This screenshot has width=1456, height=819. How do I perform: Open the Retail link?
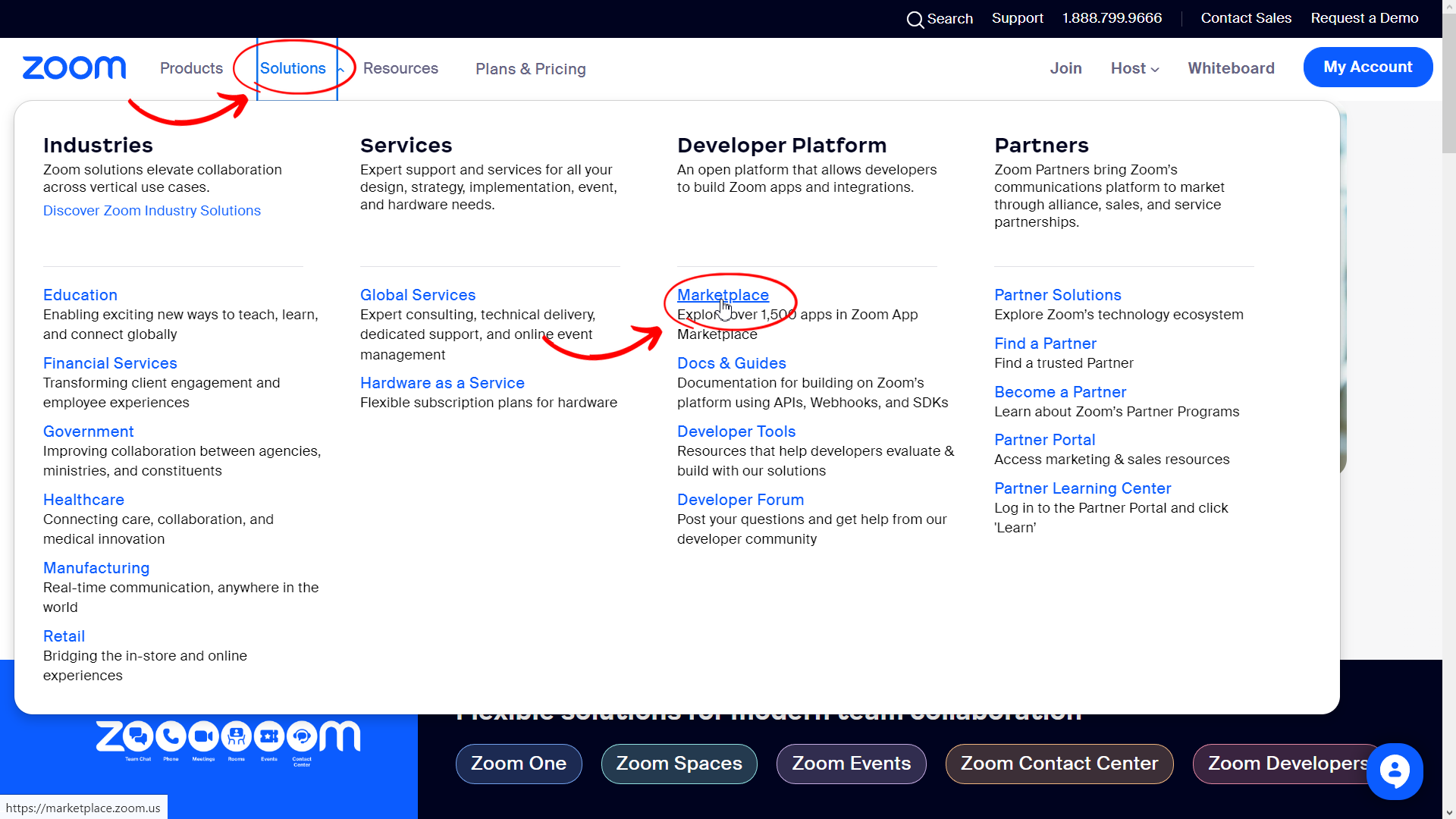[x=64, y=636]
